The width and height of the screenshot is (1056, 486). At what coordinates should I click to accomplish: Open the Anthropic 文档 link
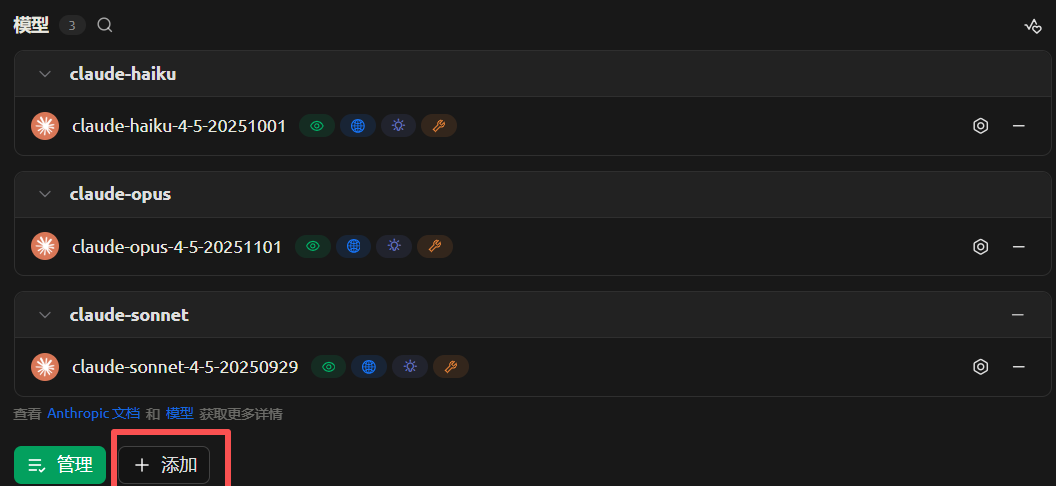click(x=93, y=414)
